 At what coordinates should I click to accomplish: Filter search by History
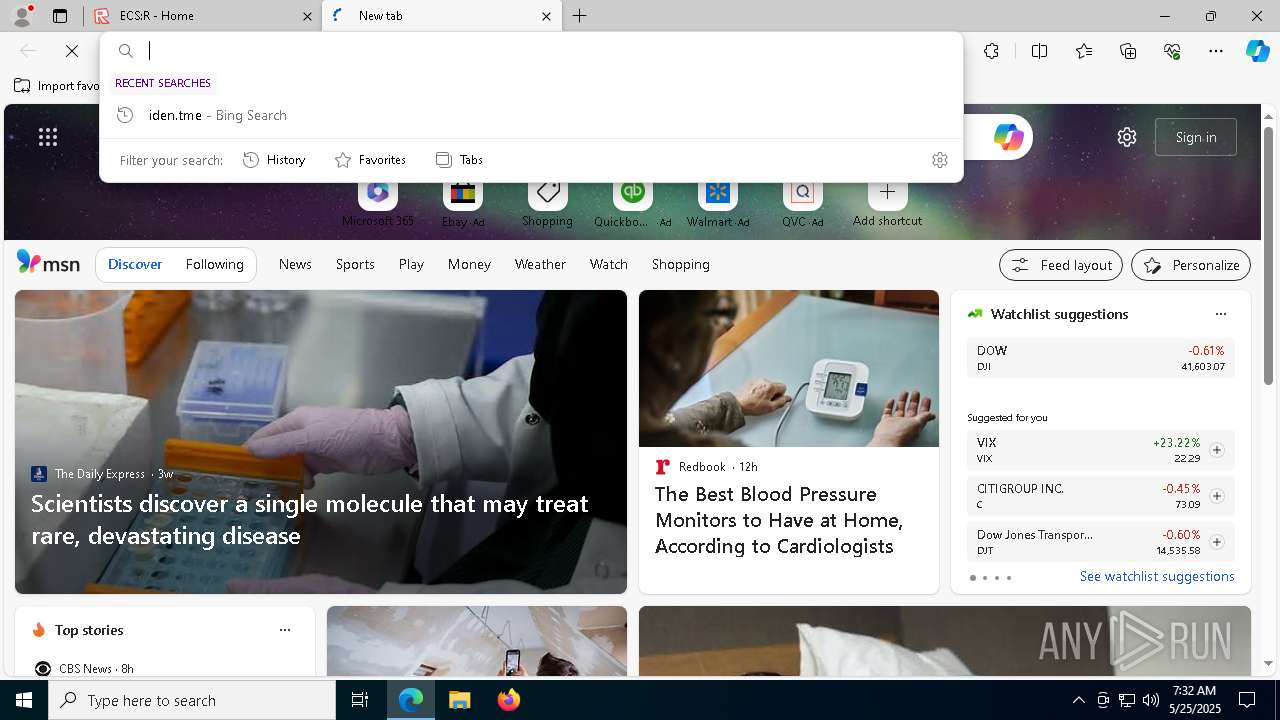274,160
